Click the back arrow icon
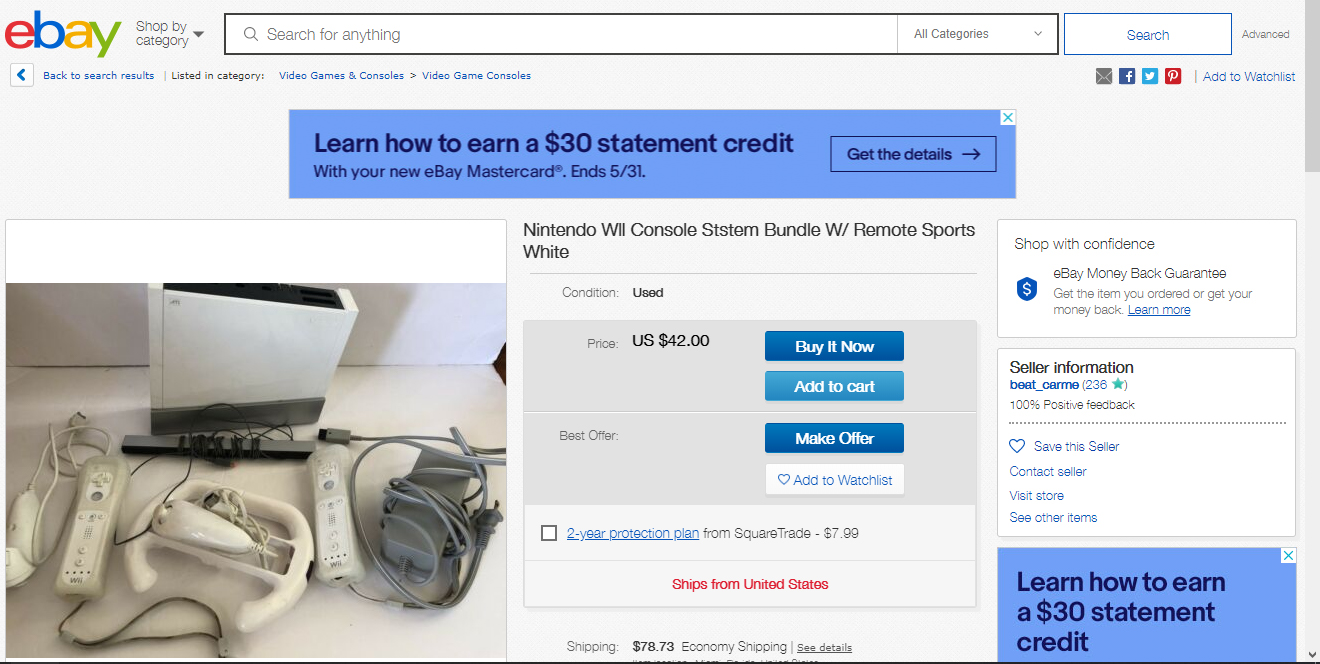 (22, 75)
